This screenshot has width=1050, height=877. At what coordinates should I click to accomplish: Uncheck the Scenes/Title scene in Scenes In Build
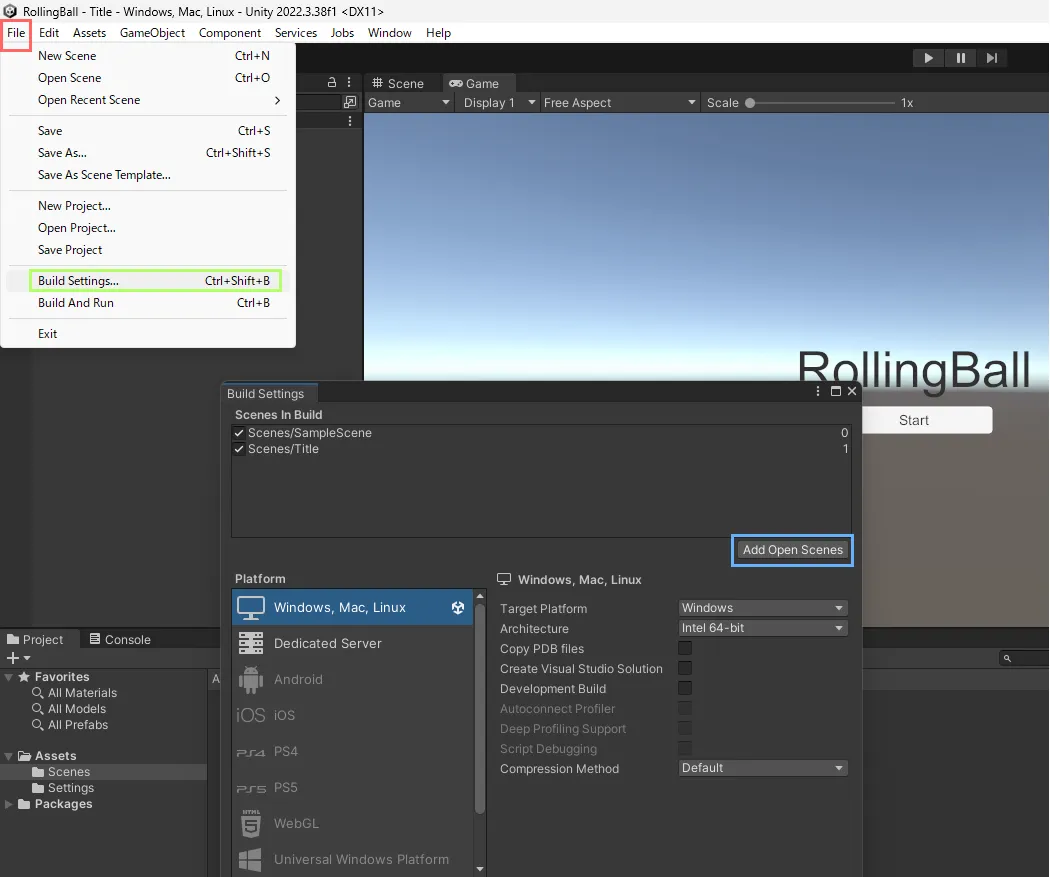coord(239,448)
